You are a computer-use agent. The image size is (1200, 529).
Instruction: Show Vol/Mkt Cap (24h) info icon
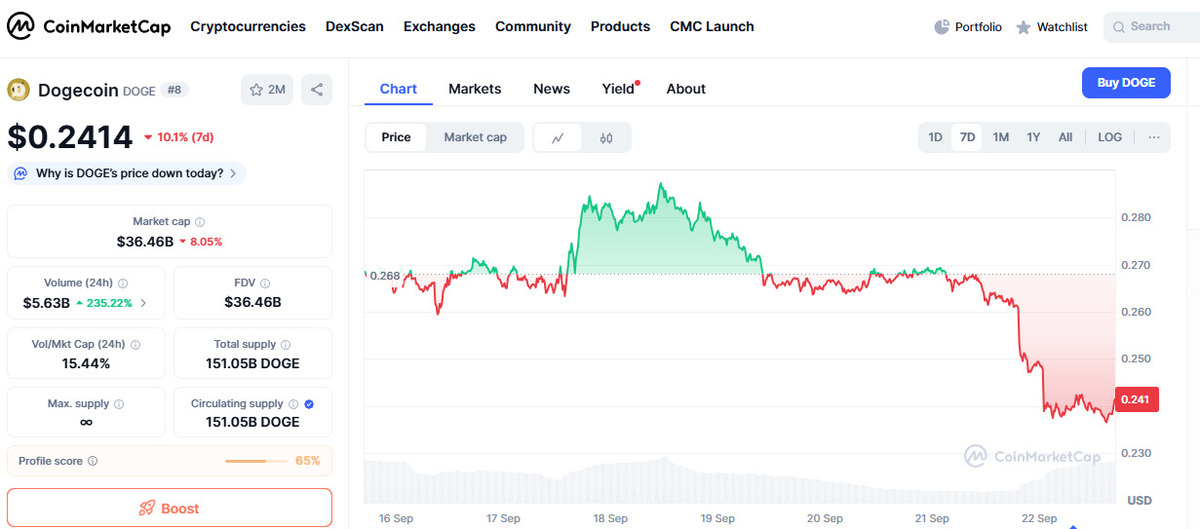pos(135,344)
